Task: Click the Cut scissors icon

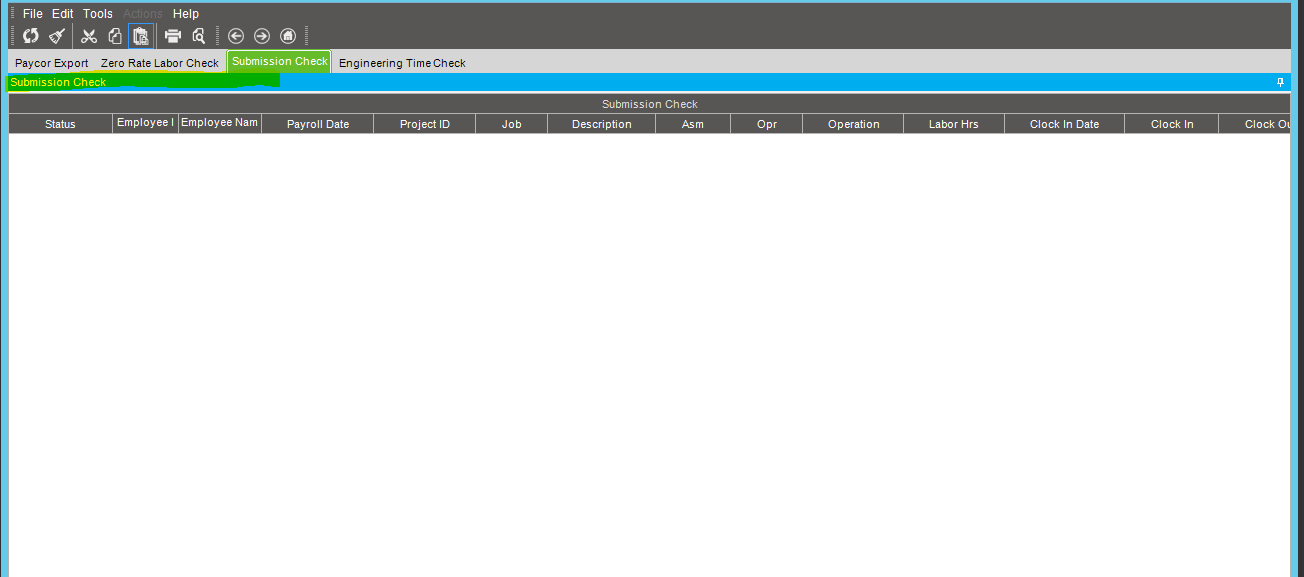Action: (89, 36)
